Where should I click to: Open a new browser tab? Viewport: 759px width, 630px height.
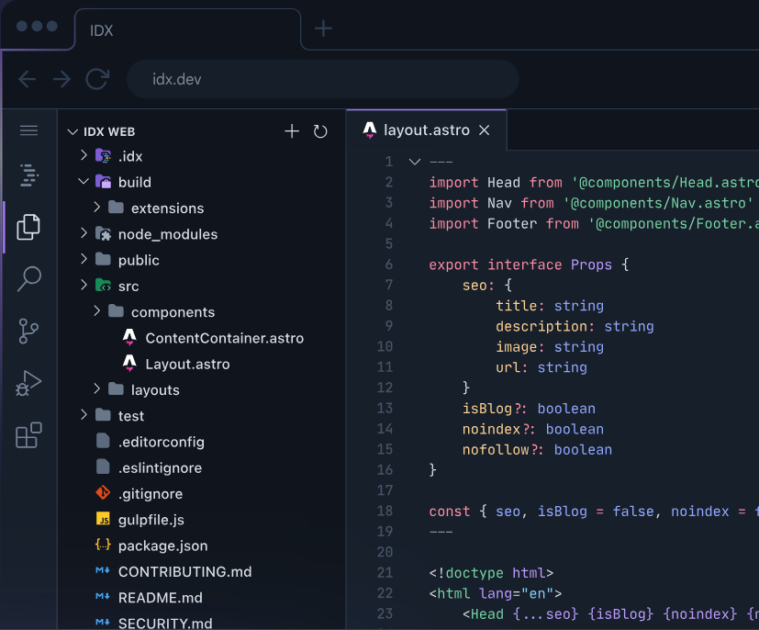323,28
